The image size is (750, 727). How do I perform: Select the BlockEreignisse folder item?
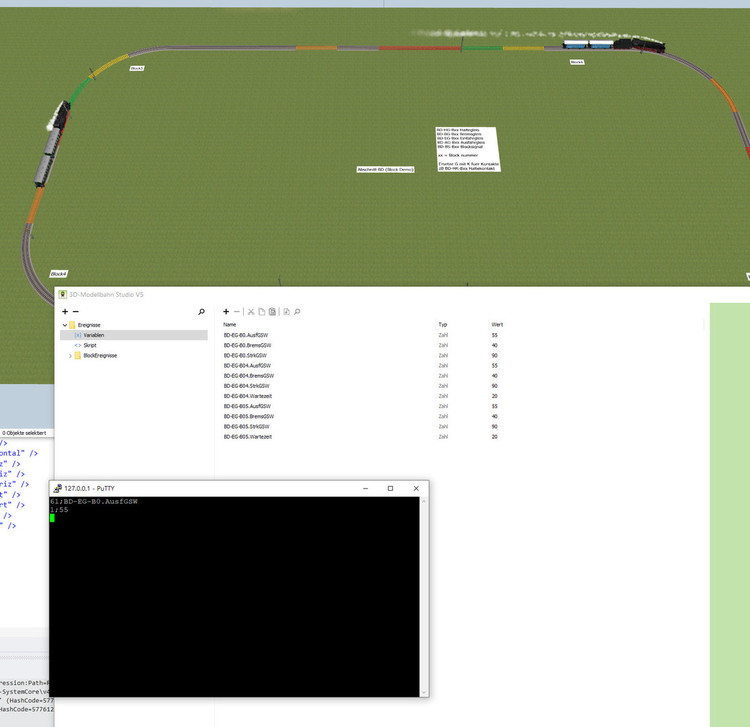coord(100,355)
